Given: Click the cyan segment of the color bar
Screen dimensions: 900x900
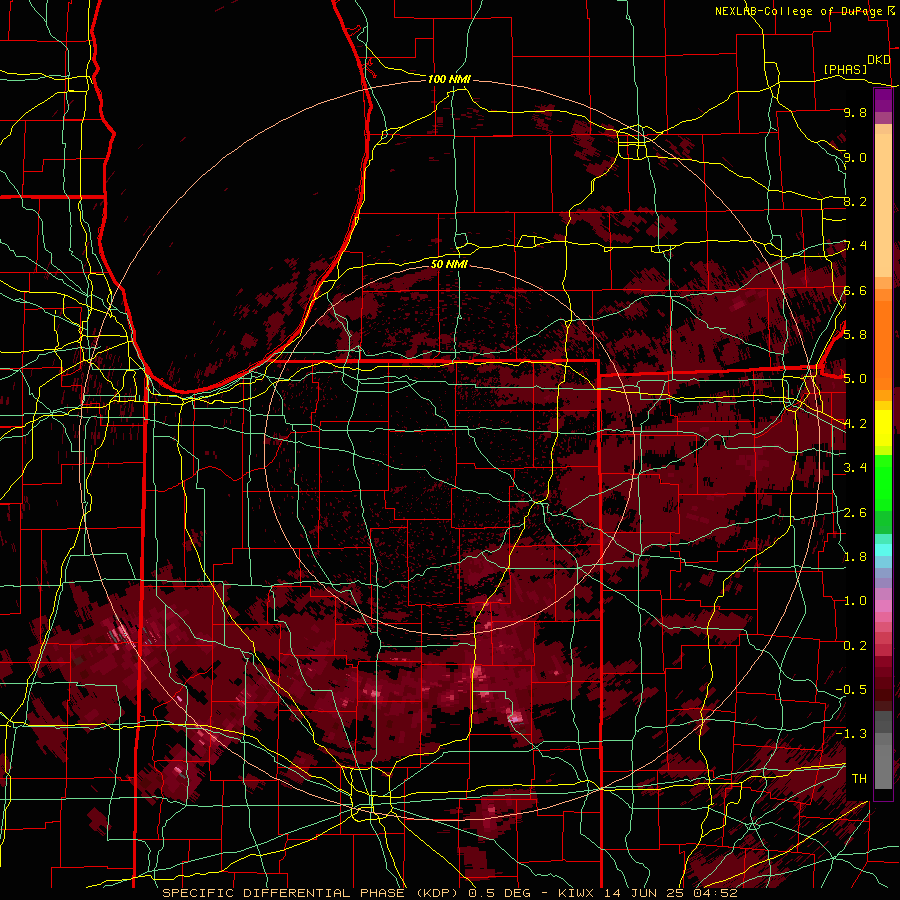Looking at the screenshot, I should 883,550.
